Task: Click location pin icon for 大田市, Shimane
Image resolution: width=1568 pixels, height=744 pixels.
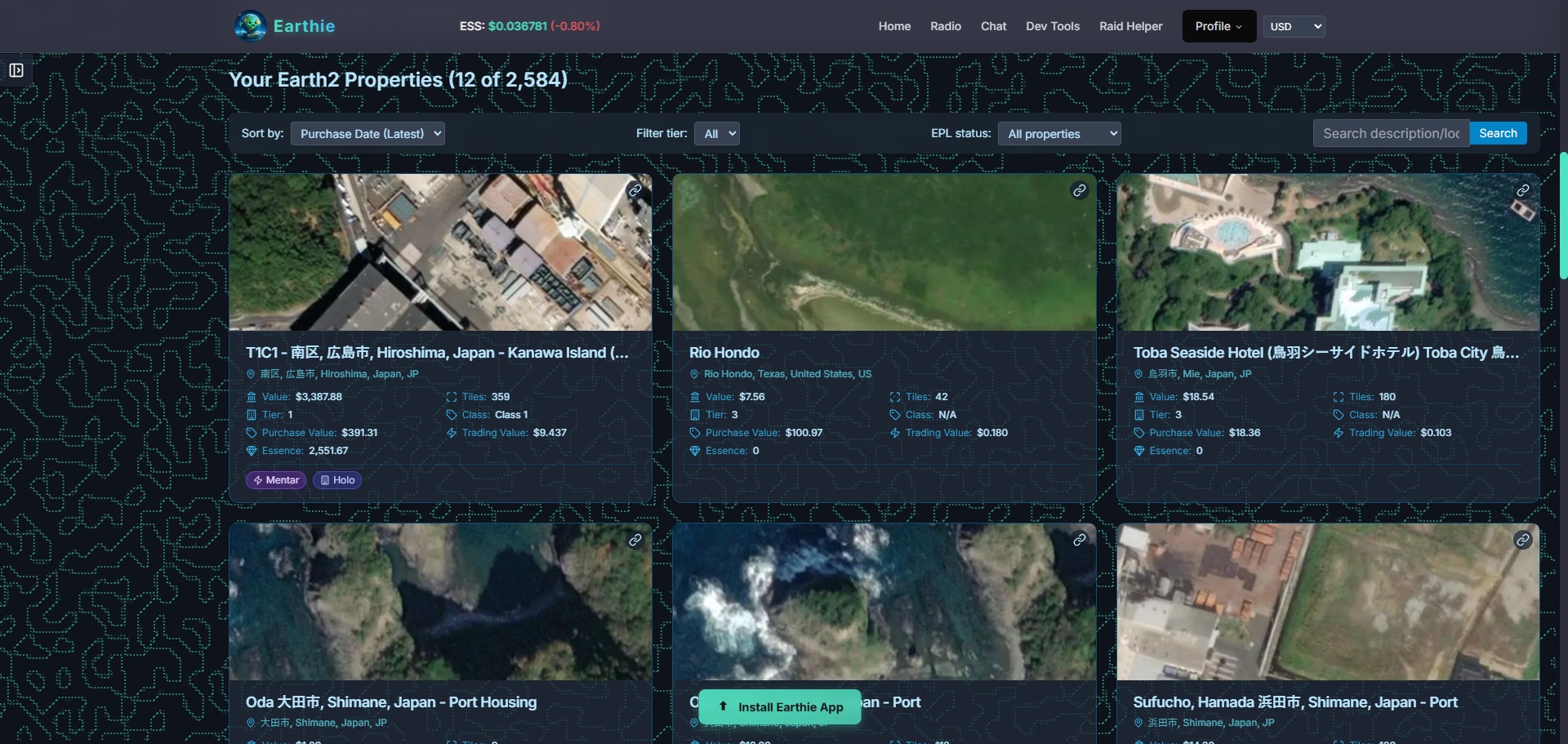Action: point(251,723)
